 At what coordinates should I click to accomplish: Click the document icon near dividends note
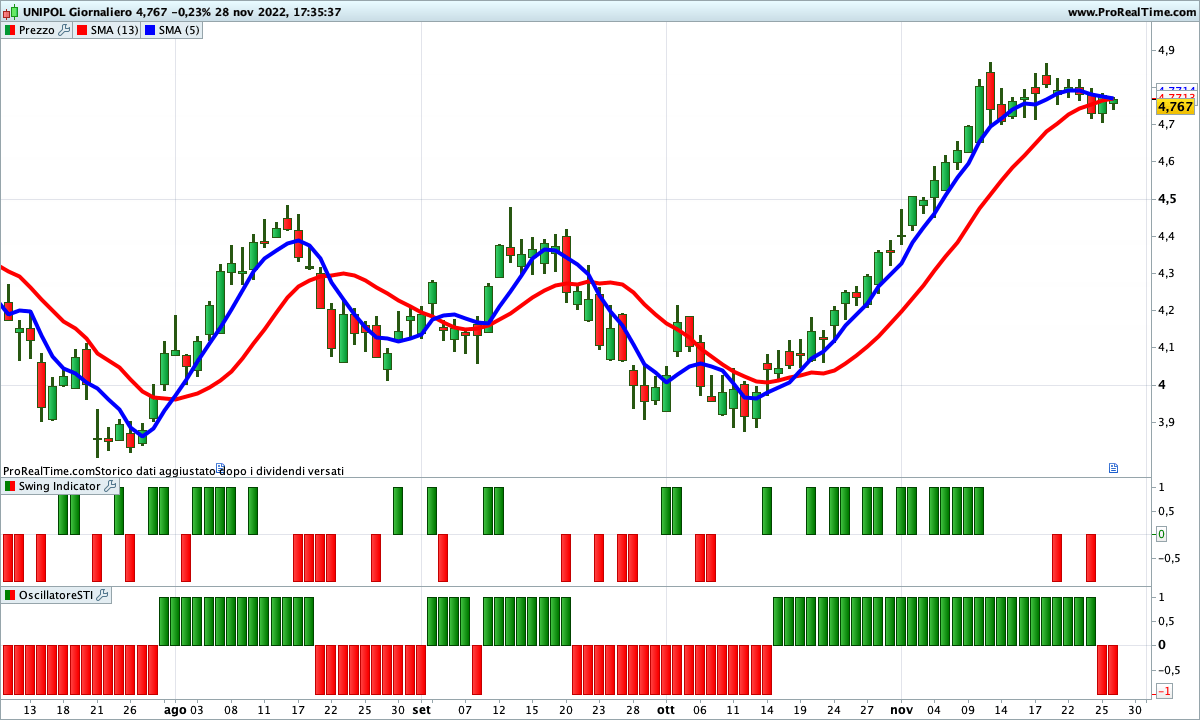pyautogui.click(x=222, y=469)
